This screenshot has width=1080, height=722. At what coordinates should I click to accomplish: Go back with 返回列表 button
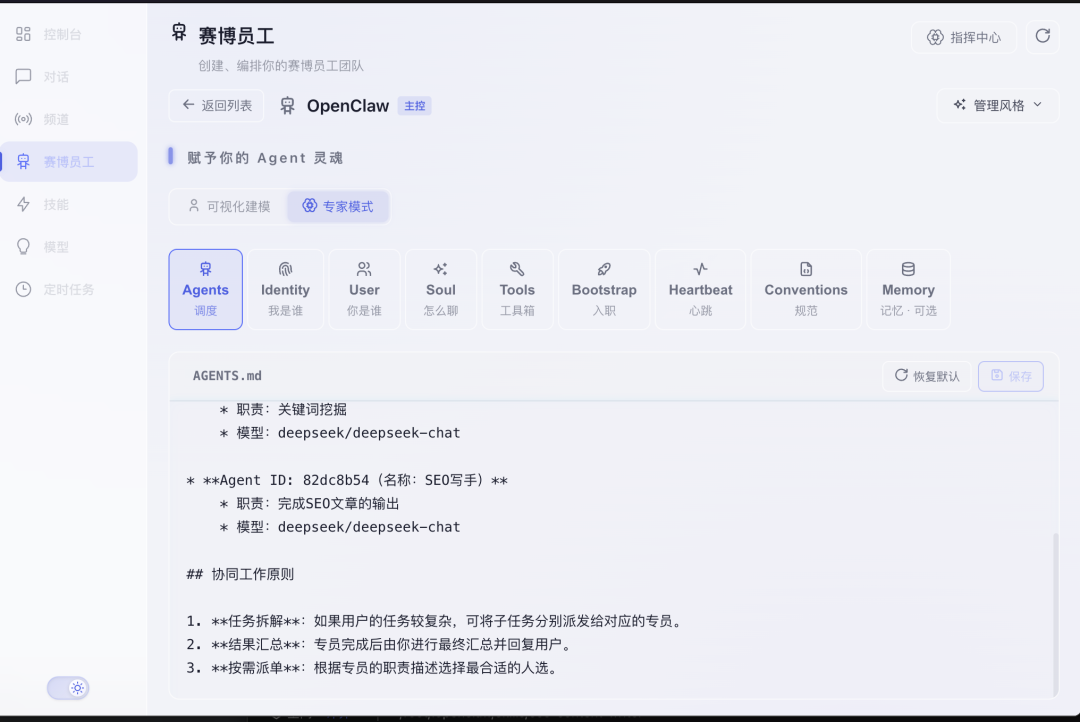click(x=216, y=105)
